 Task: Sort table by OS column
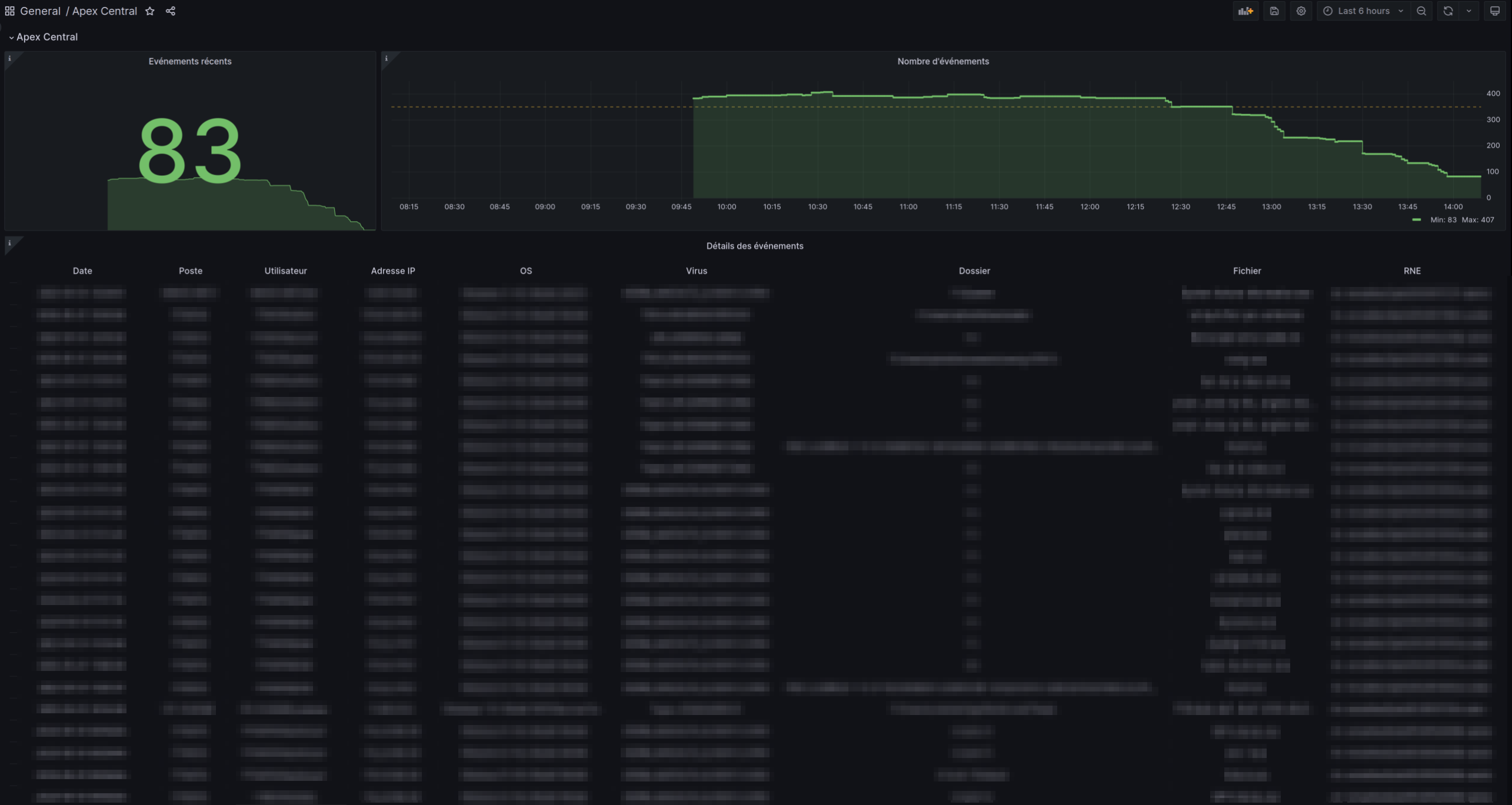point(526,270)
